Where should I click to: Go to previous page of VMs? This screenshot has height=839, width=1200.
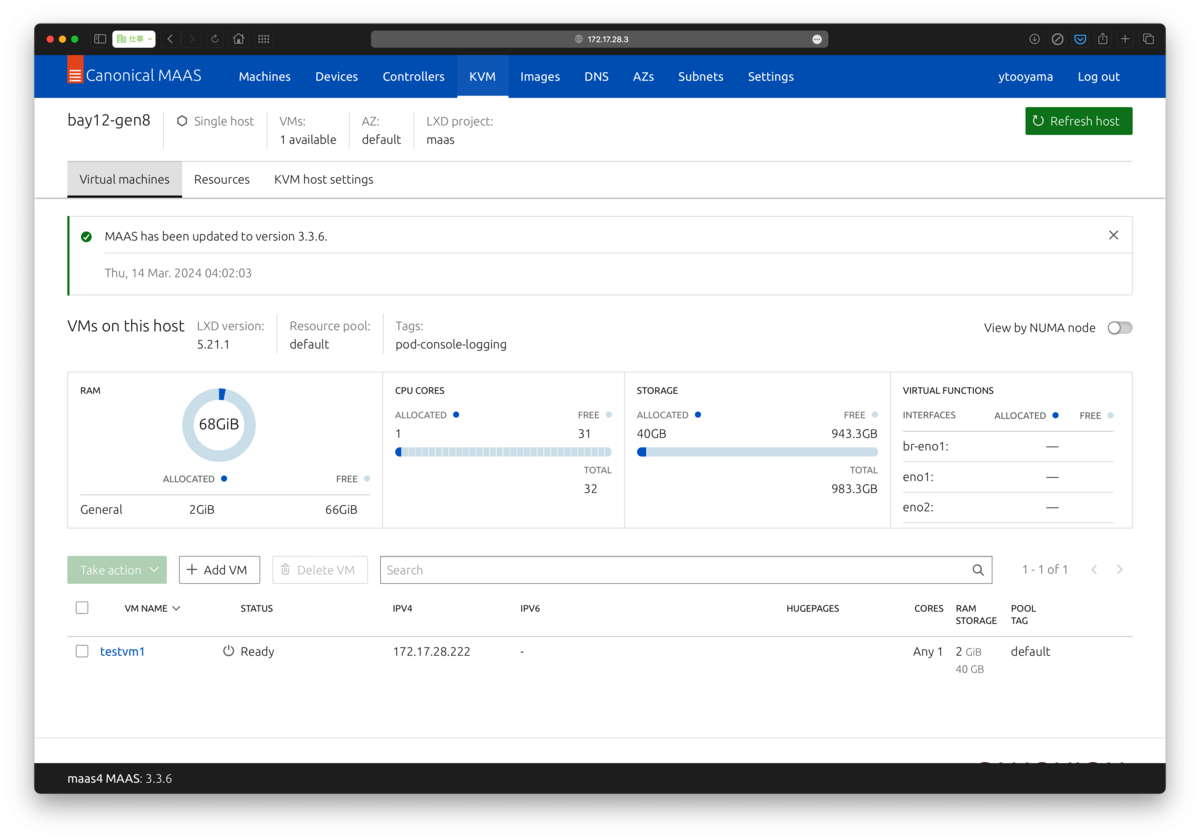point(1094,570)
